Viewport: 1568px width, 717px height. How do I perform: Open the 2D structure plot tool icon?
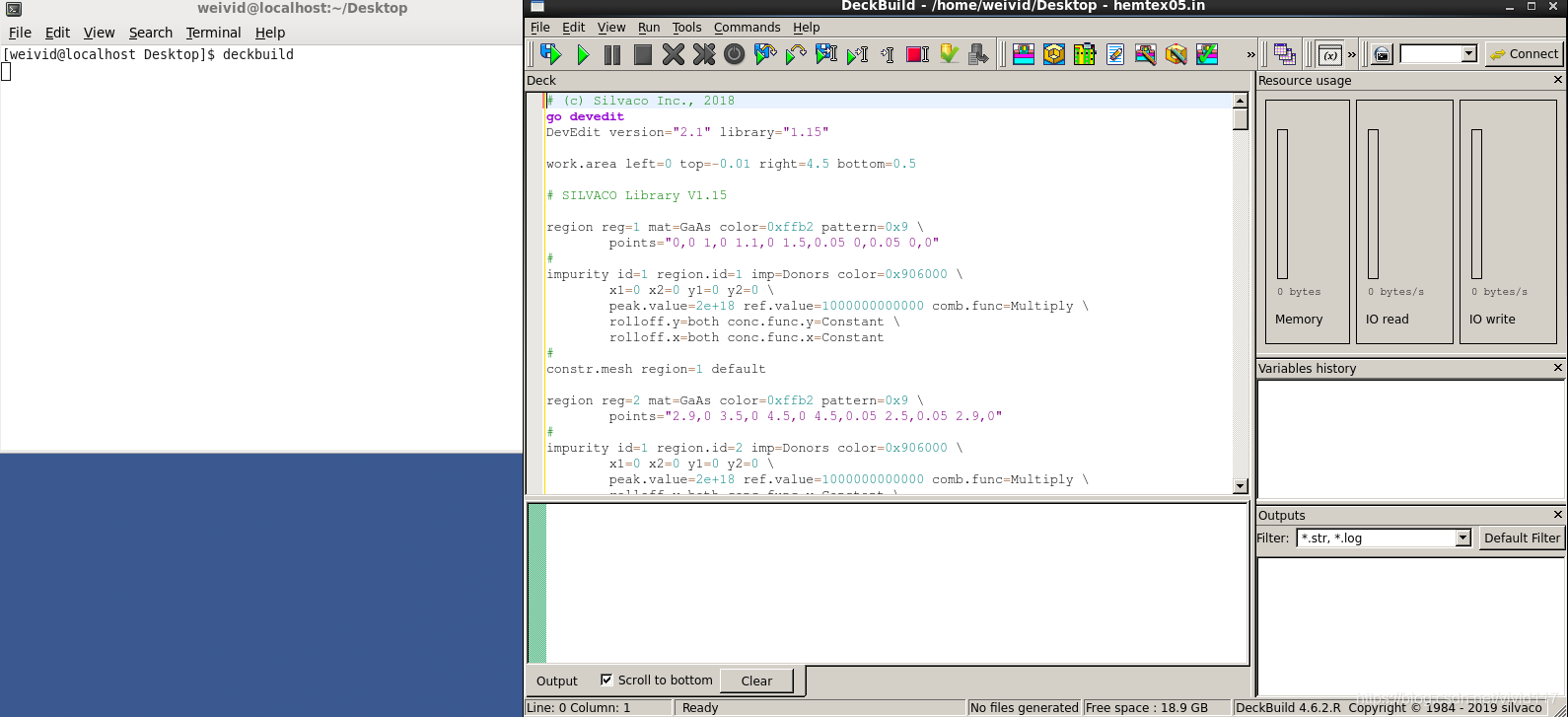point(1024,54)
